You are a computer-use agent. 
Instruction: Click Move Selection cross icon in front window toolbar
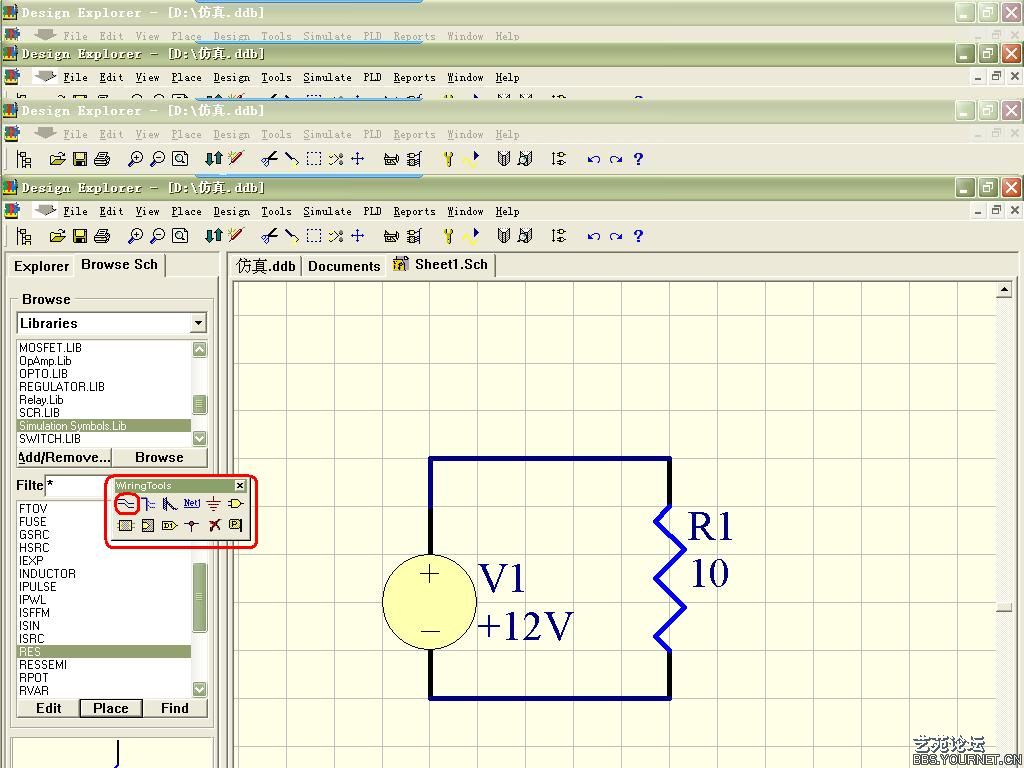tap(357, 236)
